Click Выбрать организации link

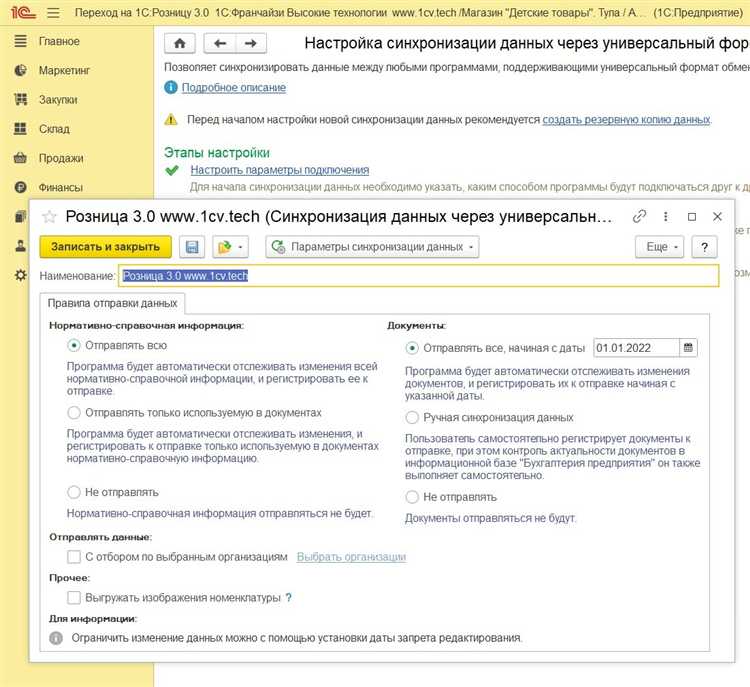click(x=352, y=557)
